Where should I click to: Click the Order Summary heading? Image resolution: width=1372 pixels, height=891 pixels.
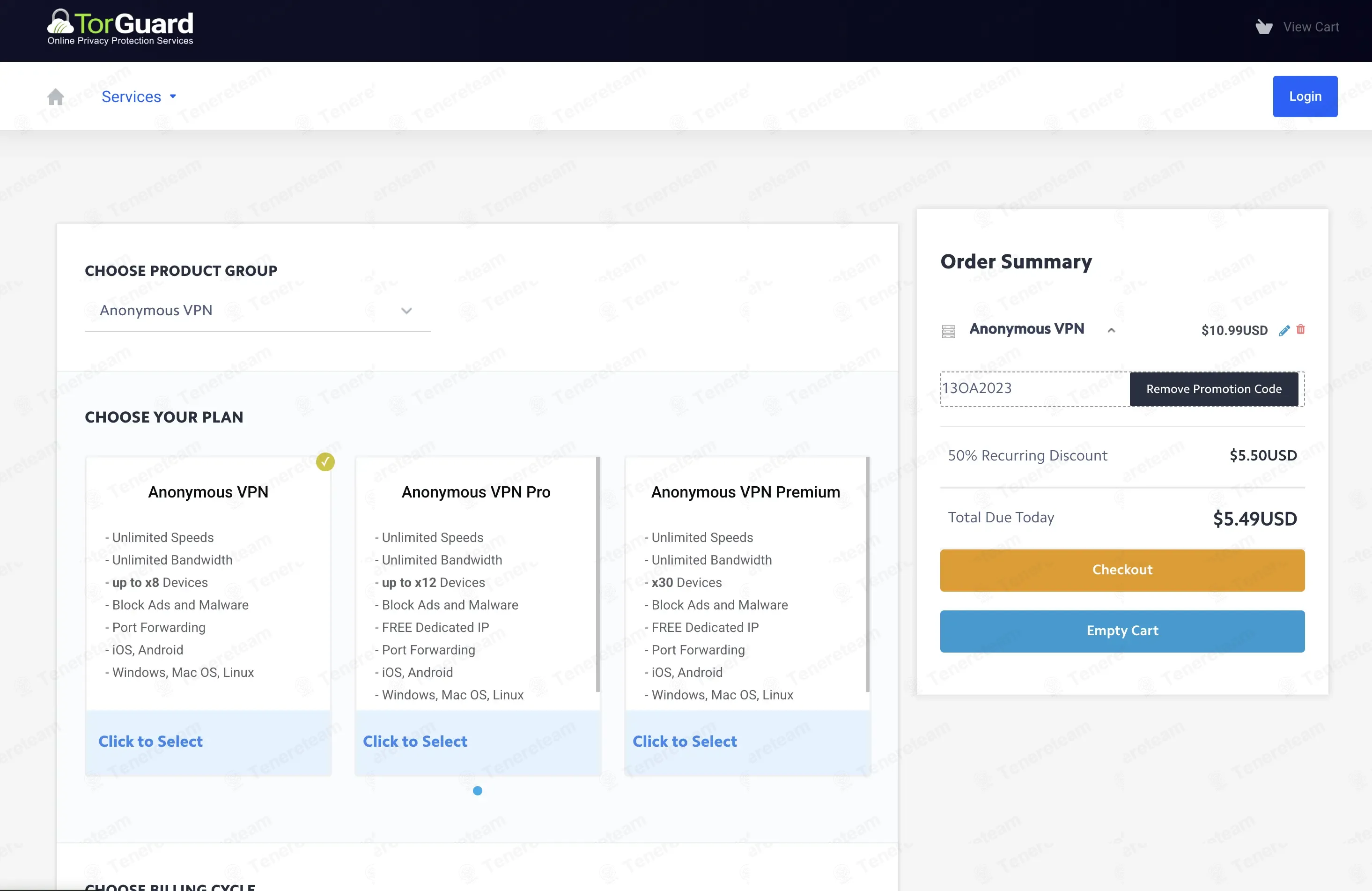click(x=1016, y=262)
